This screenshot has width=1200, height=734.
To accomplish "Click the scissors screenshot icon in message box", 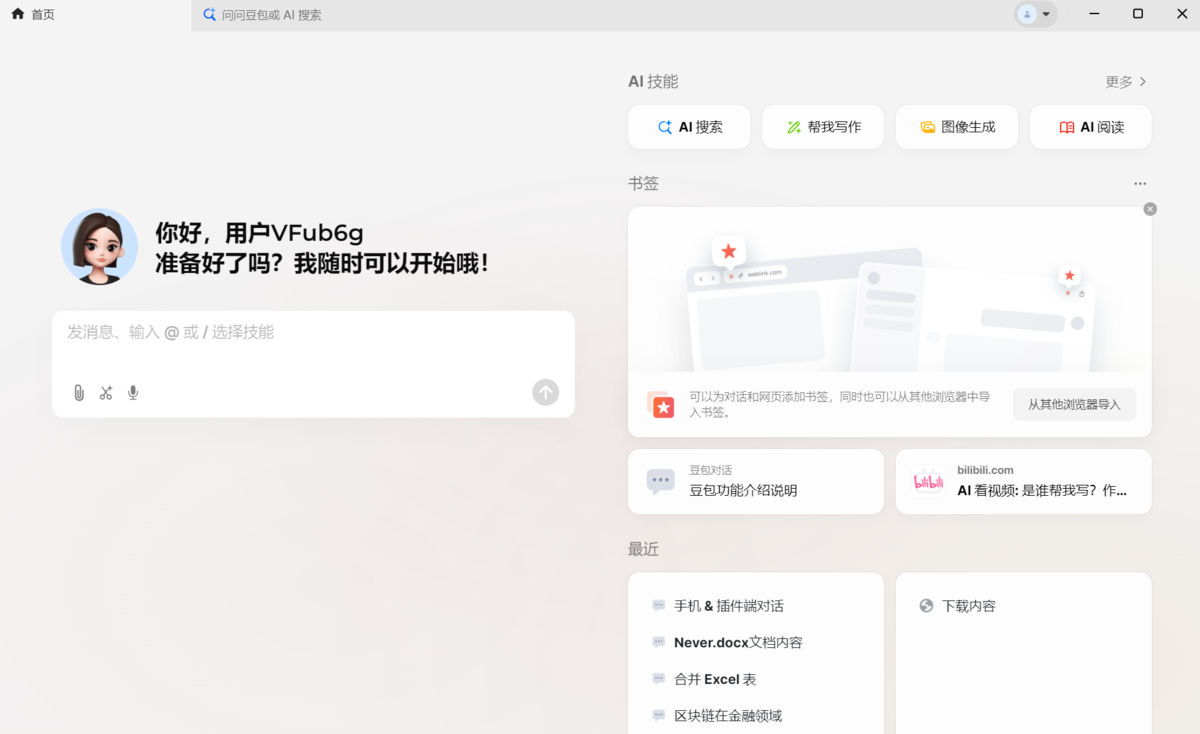I will pyautogui.click(x=106, y=392).
